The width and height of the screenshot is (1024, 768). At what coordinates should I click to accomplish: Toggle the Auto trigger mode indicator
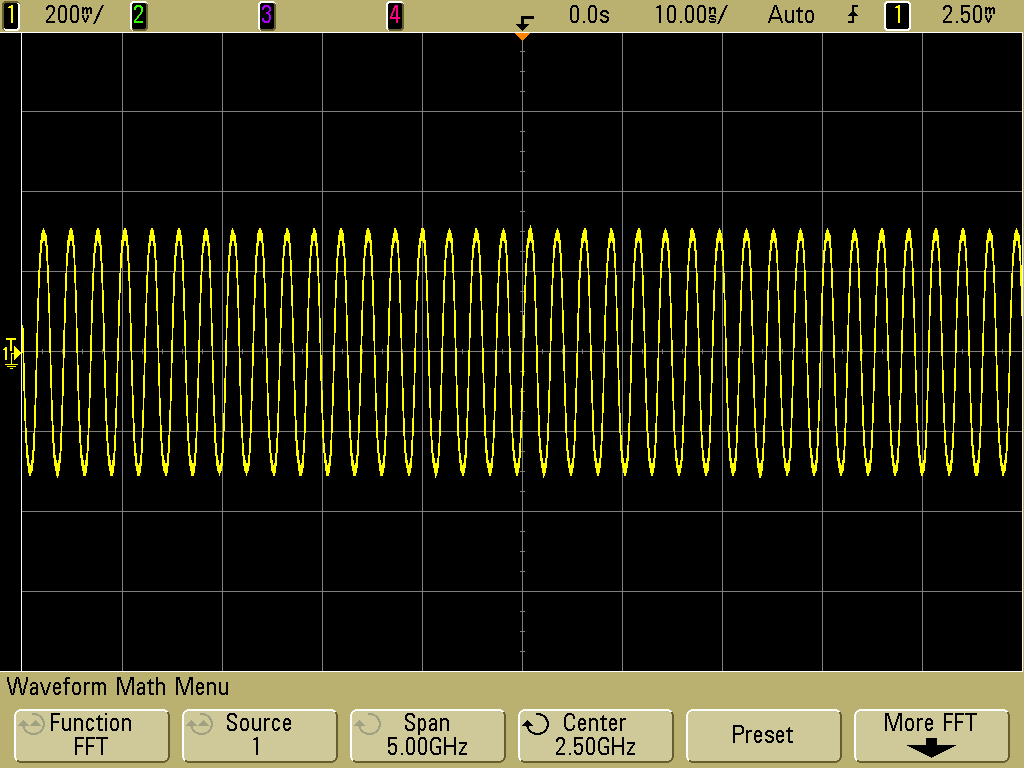[791, 15]
